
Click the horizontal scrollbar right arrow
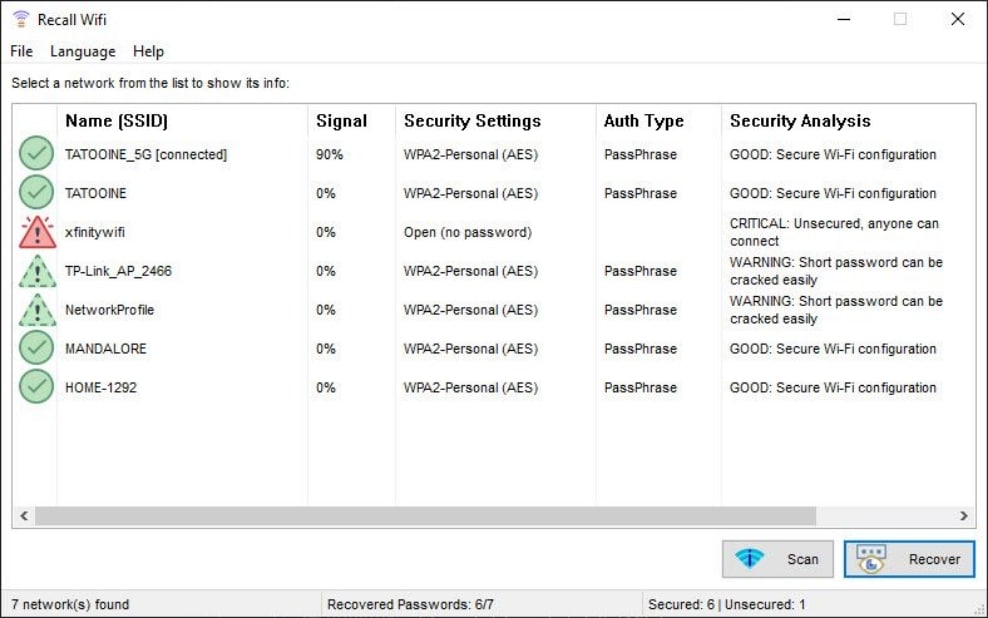coord(964,516)
